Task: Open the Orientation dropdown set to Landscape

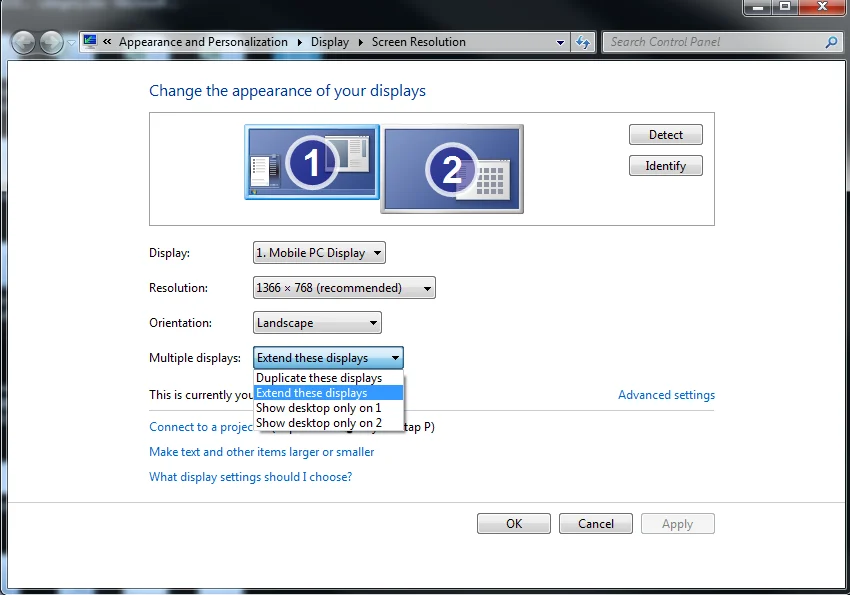Action: pos(317,323)
